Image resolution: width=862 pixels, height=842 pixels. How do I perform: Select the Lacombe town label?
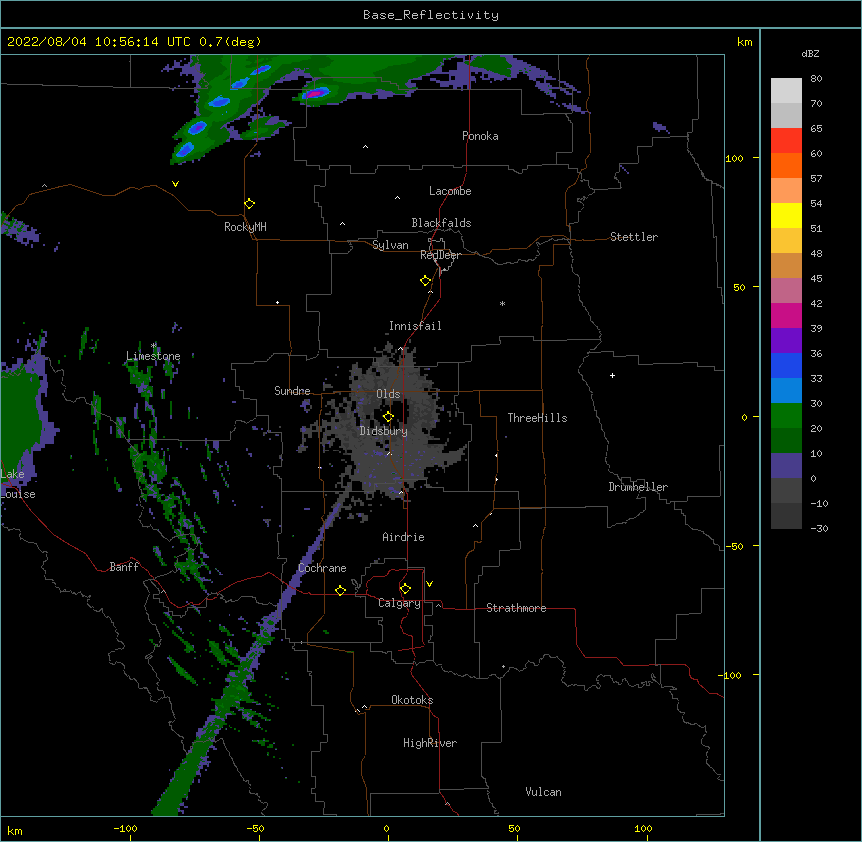tap(450, 191)
